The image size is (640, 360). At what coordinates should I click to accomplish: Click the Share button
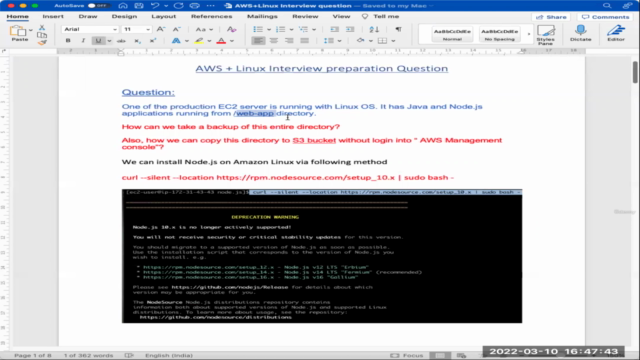tap(551, 17)
